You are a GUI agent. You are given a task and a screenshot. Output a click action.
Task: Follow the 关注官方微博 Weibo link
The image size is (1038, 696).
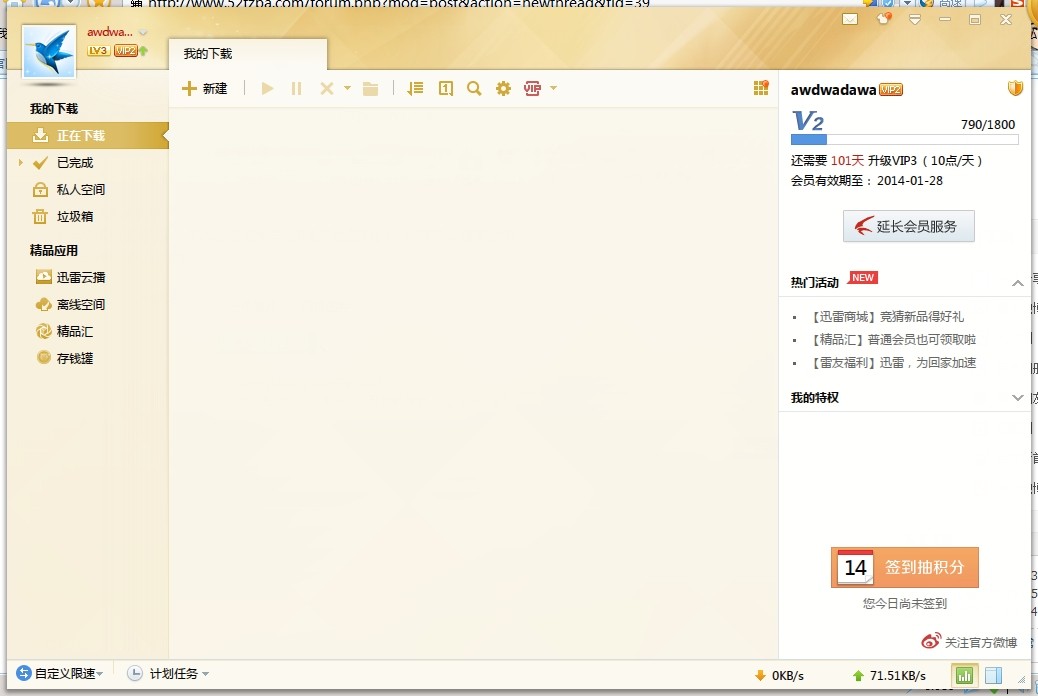(969, 642)
